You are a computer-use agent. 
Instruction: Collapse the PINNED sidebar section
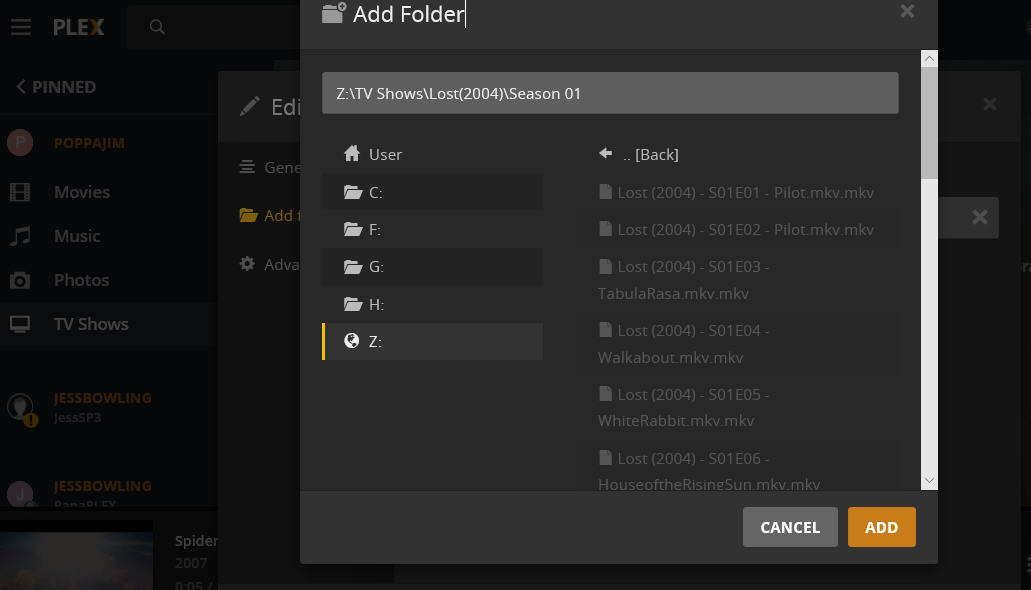[x=56, y=87]
